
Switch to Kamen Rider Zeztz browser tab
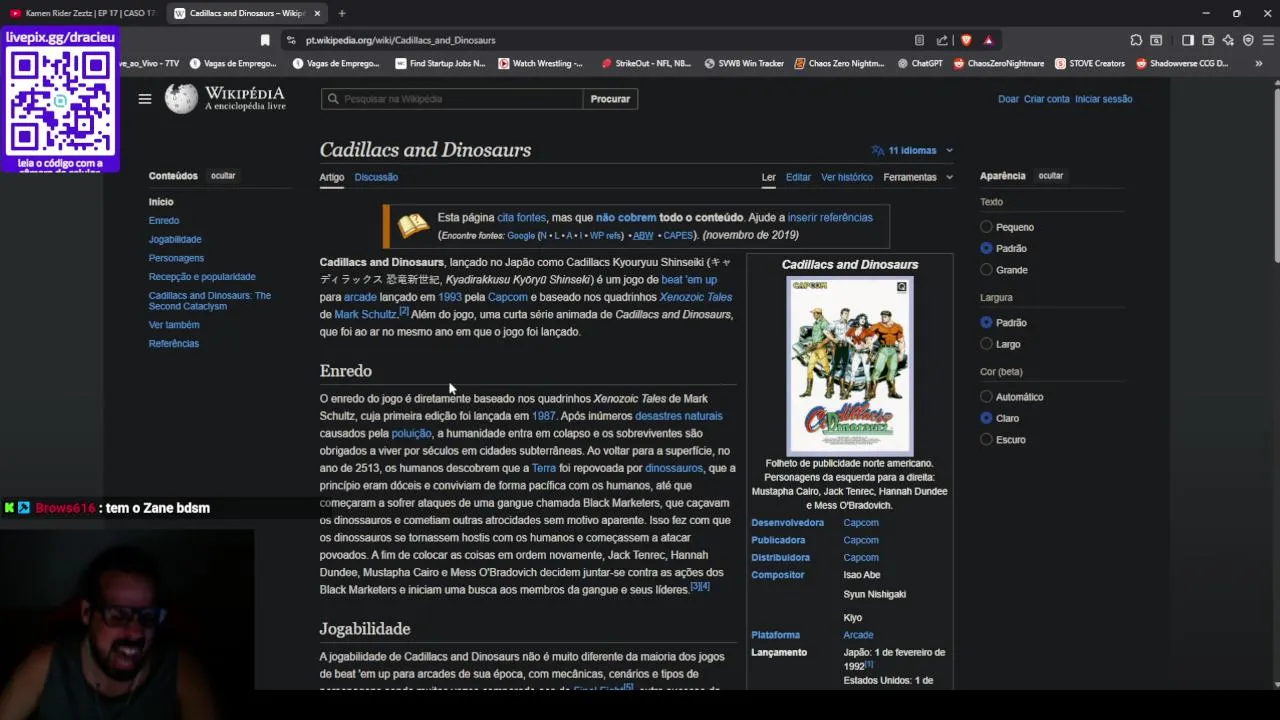[x=82, y=13]
